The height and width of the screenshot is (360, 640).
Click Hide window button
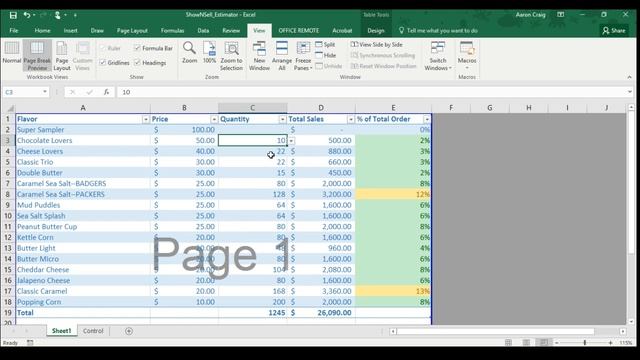(326, 55)
